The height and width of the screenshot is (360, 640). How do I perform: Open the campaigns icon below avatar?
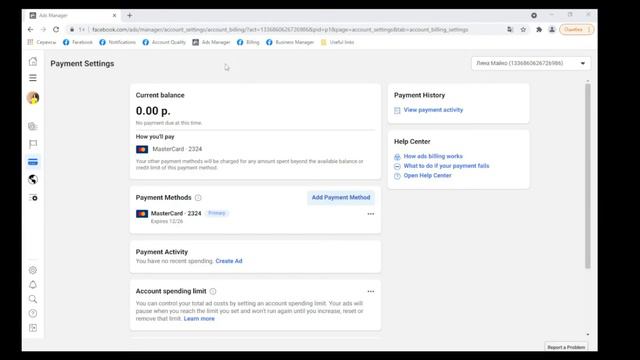33,127
